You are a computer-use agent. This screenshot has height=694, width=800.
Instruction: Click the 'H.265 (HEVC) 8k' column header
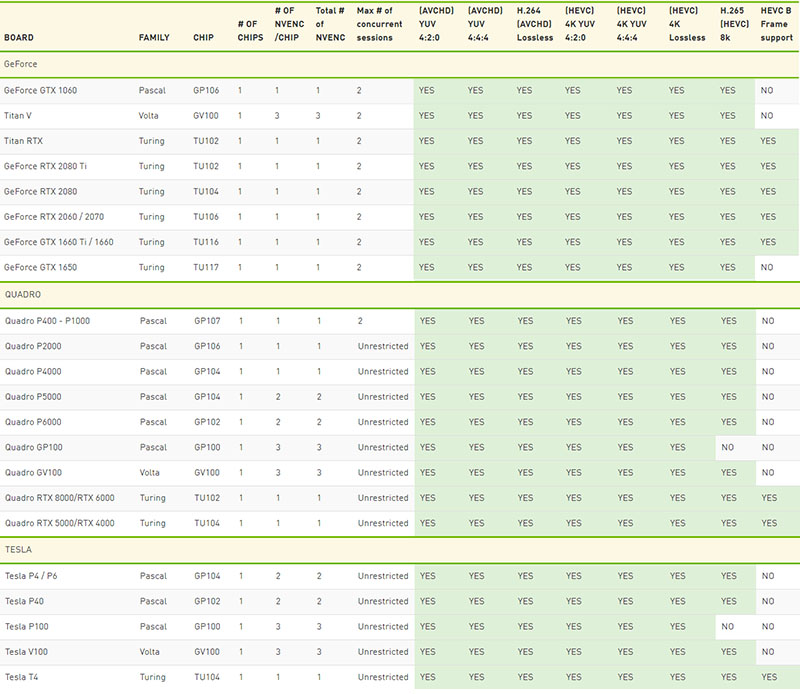point(735,24)
